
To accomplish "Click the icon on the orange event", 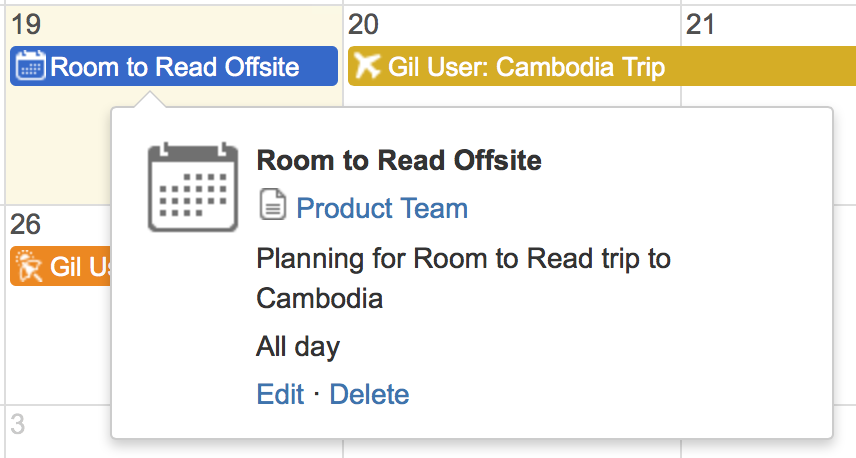I will [30, 267].
